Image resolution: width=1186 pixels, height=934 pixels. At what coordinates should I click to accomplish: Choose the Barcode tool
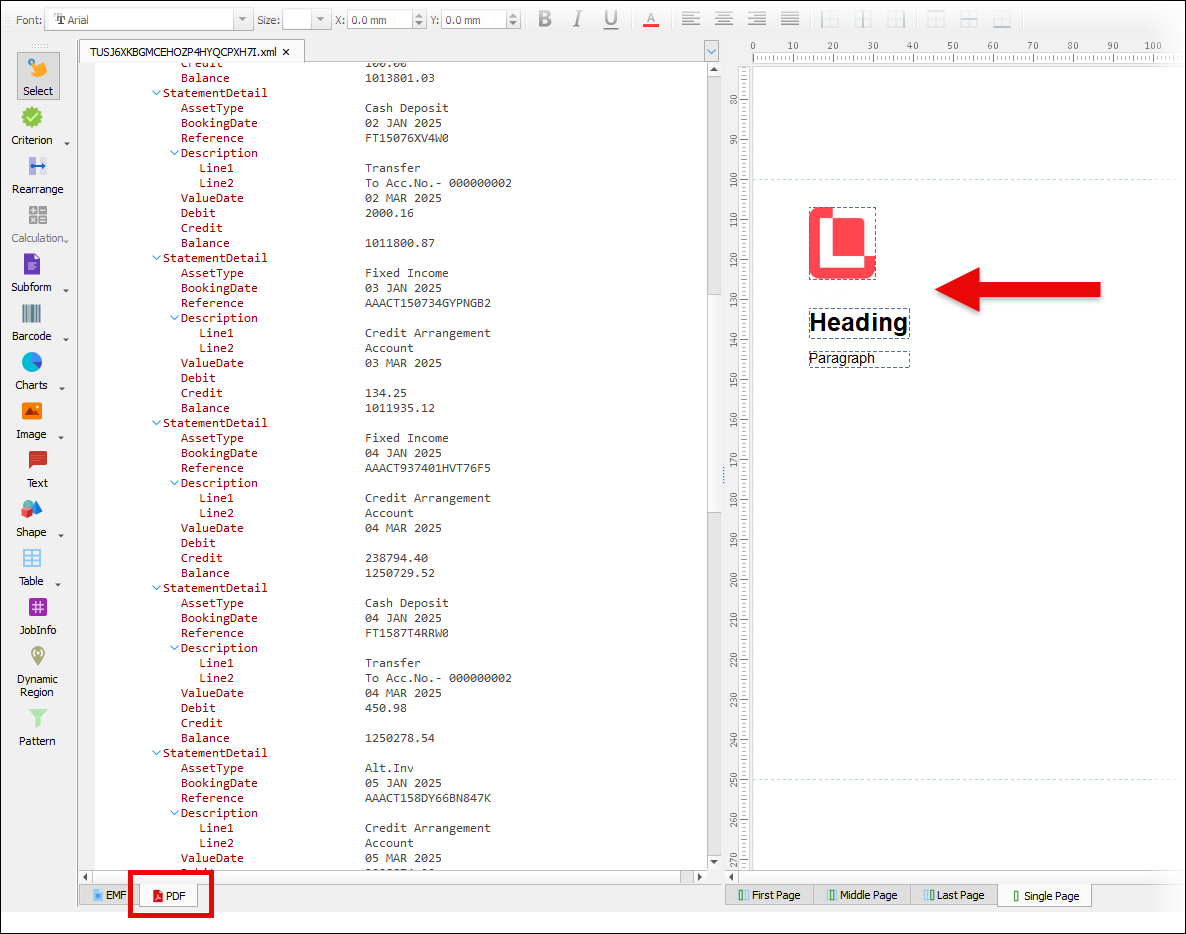pyautogui.click(x=32, y=323)
